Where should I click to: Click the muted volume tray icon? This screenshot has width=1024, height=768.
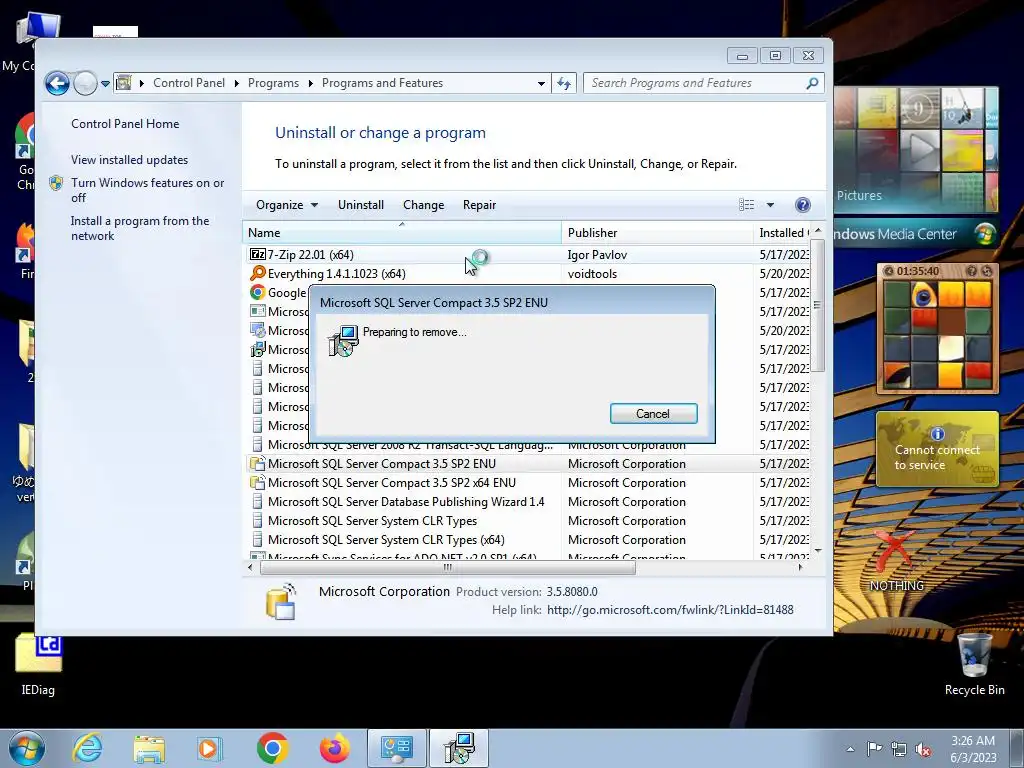click(923, 750)
